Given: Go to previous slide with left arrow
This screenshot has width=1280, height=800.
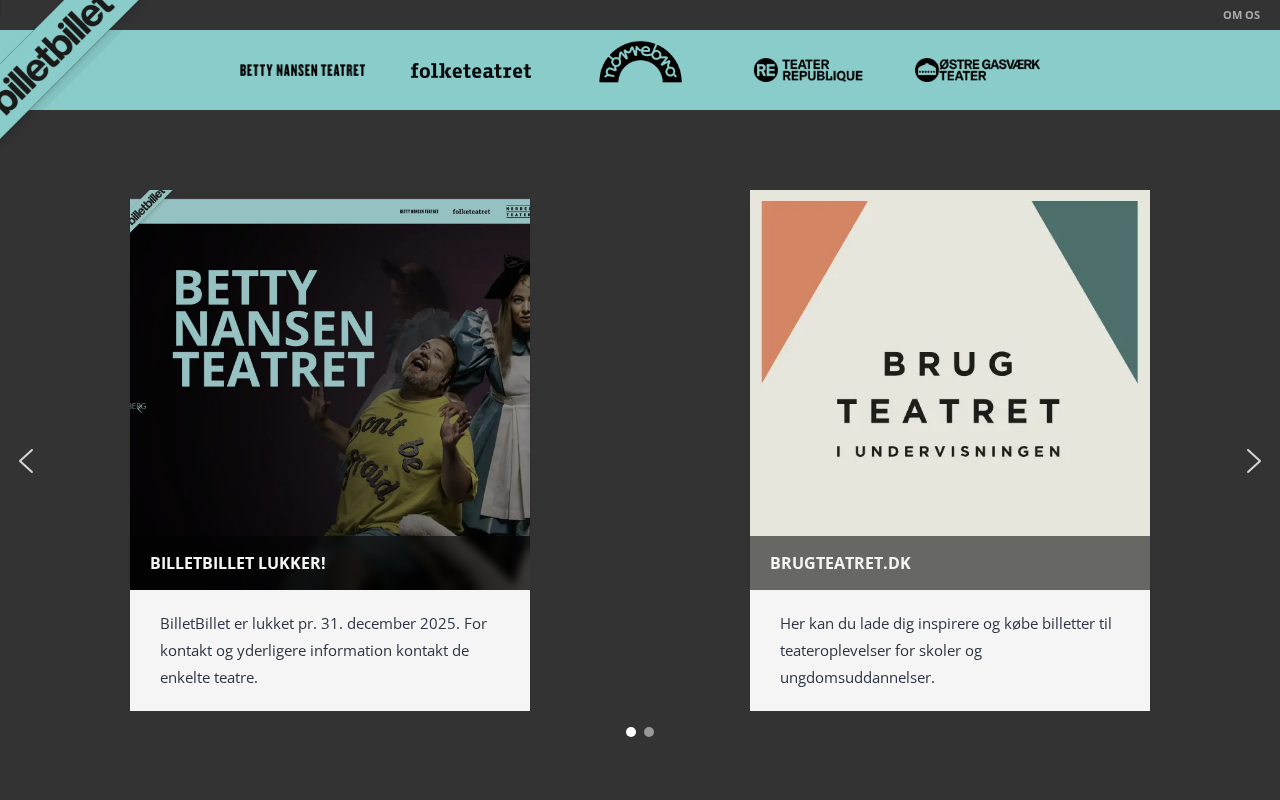Looking at the screenshot, I should point(26,461).
